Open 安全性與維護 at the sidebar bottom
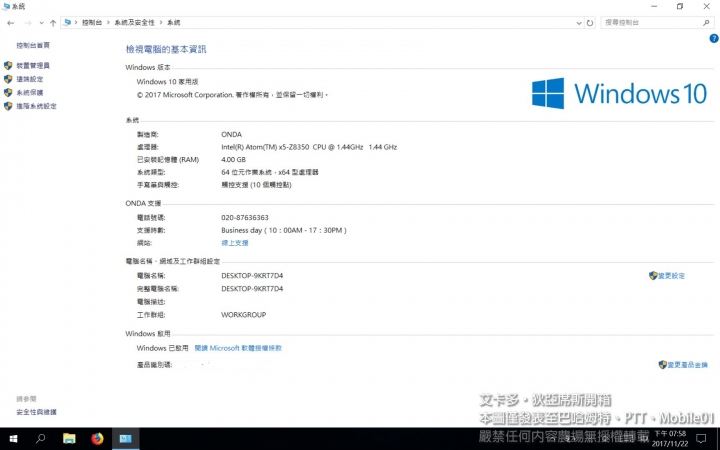This screenshot has height=450, width=720. point(36,412)
